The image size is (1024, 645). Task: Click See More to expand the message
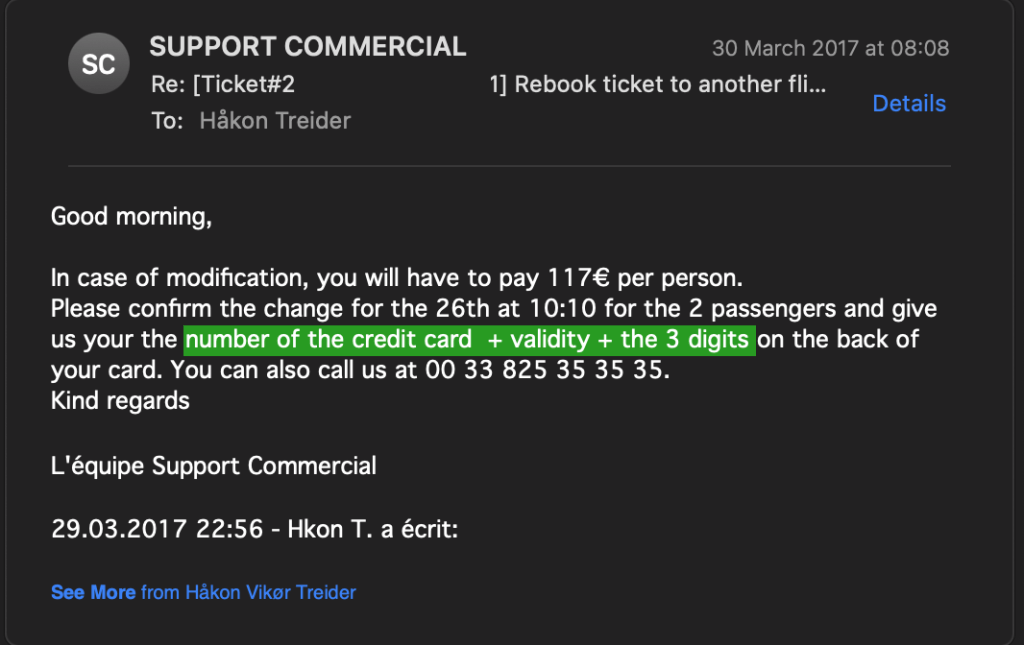click(x=93, y=592)
